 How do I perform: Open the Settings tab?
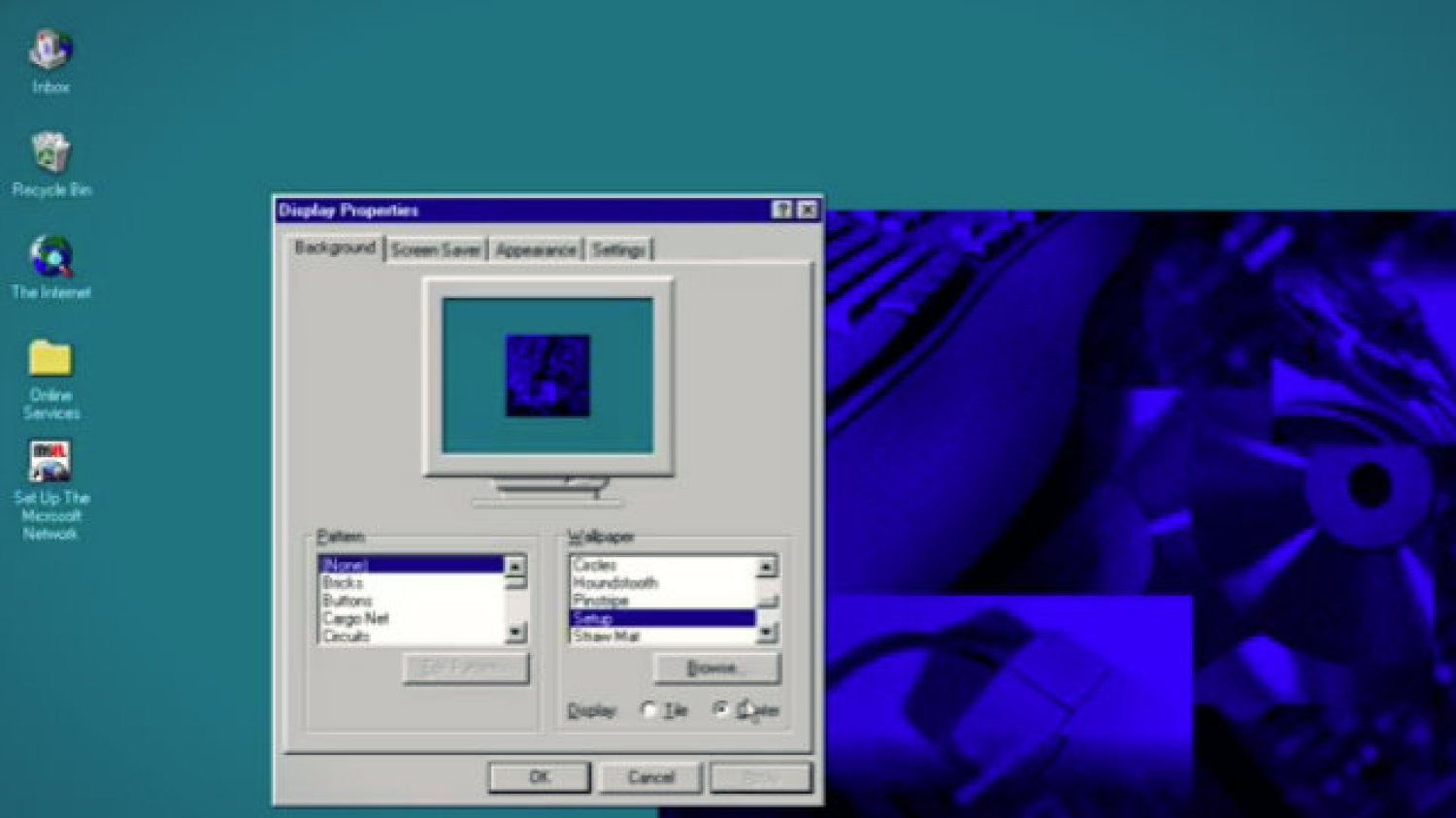[618, 250]
